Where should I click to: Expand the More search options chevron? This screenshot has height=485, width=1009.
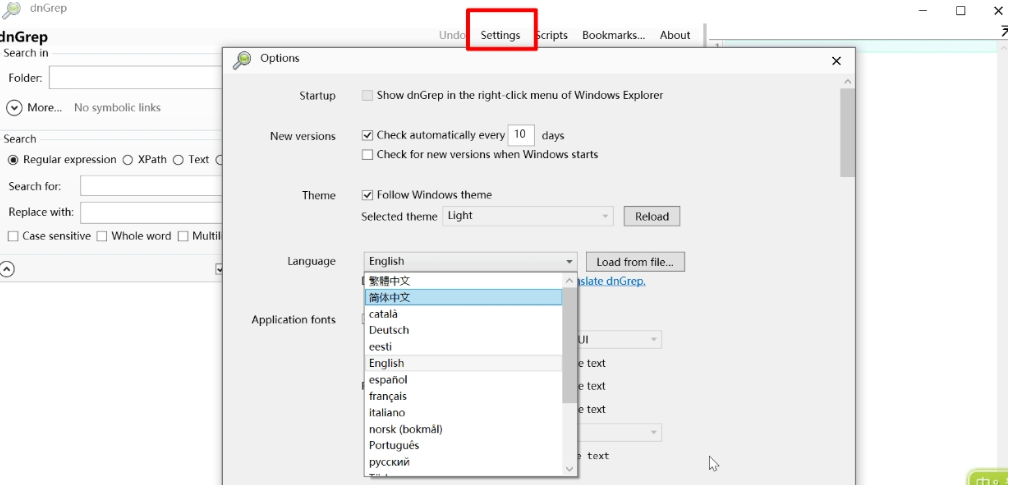pos(14,107)
